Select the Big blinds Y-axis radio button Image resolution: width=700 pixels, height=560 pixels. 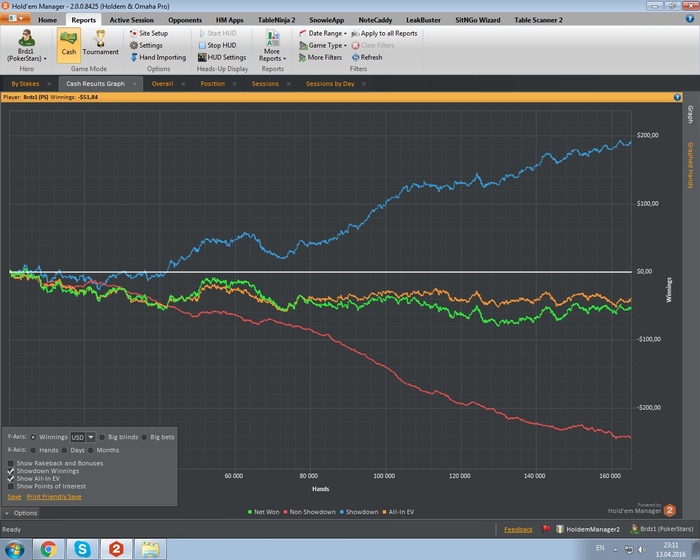pos(102,437)
